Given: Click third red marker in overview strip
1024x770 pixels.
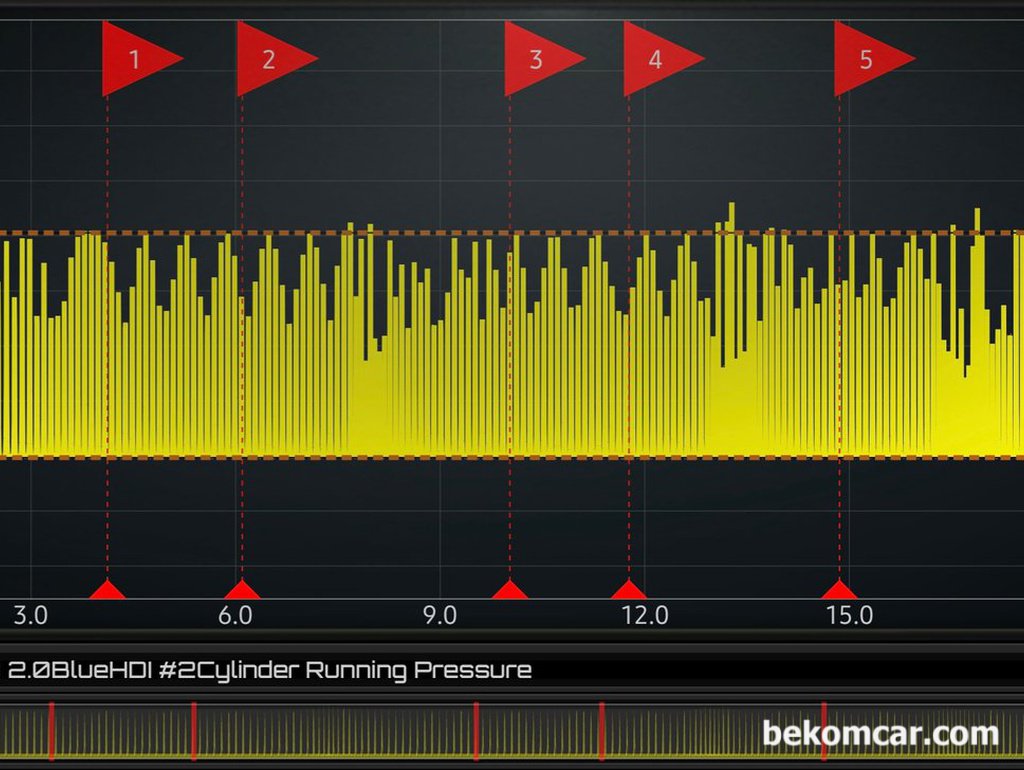Looking at the screenshot, I should 476,731.
